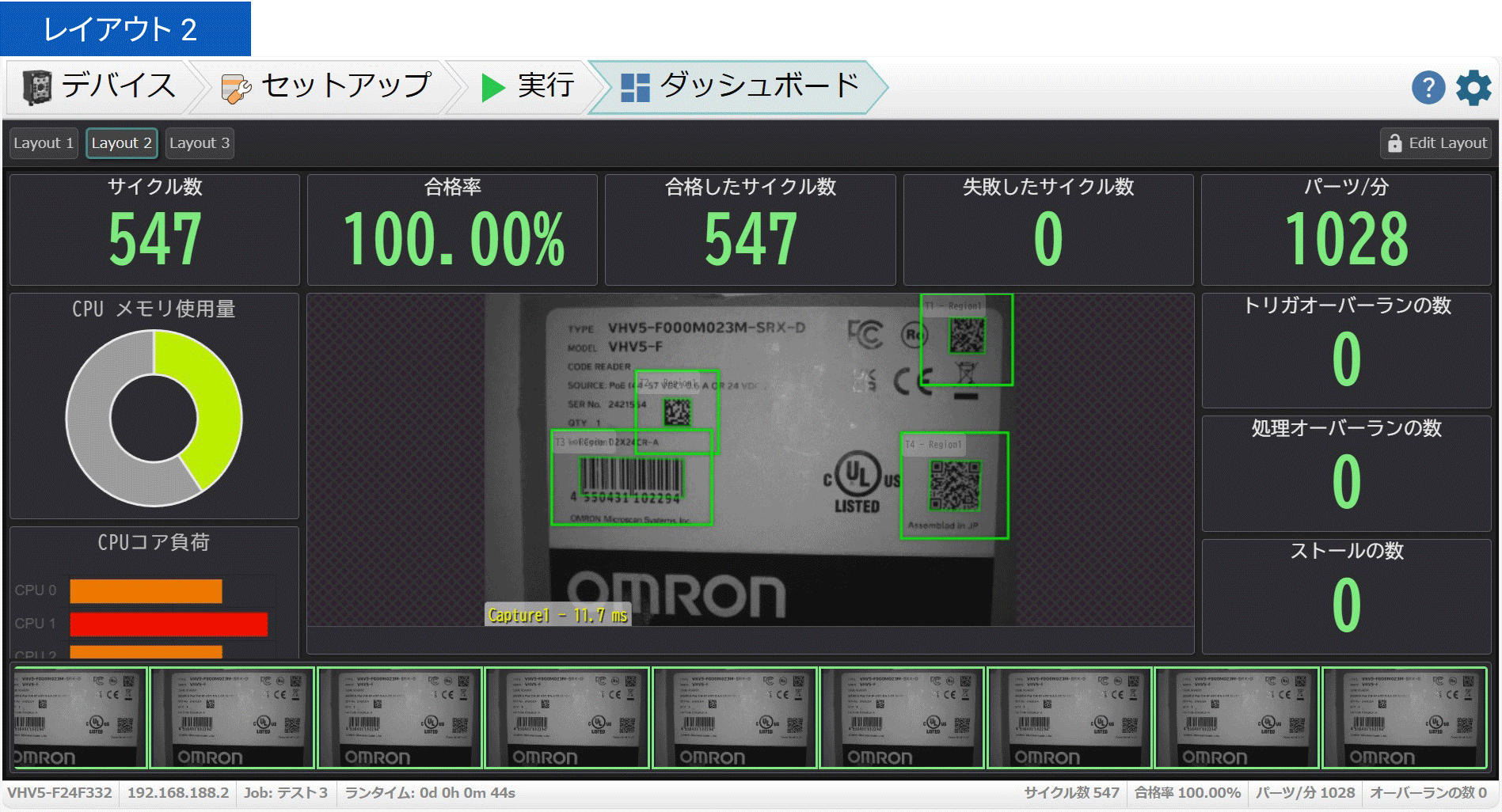The image size is (1502, 812).
Task: Click the 失敗したサイクル数 tile
Action: (1048, 230)
